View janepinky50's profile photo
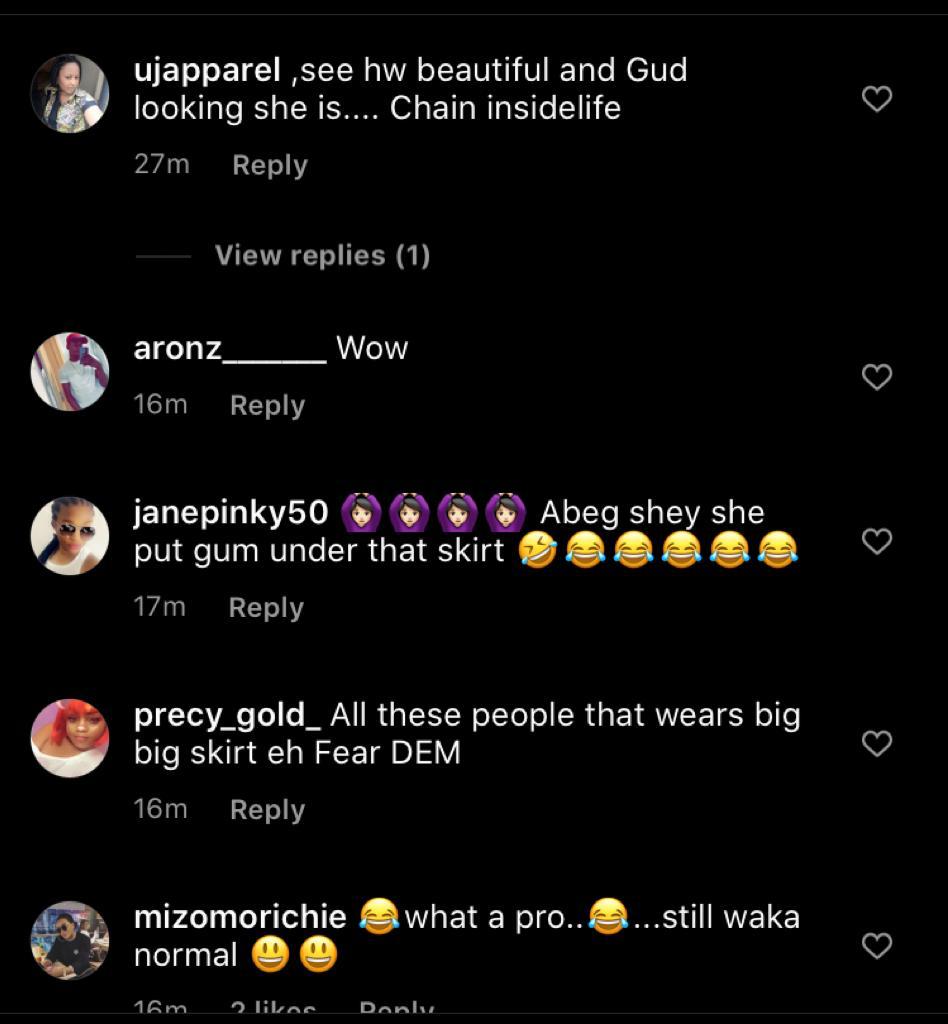The width and height of the screenshot is (948, 1024). tap(69, 536)
